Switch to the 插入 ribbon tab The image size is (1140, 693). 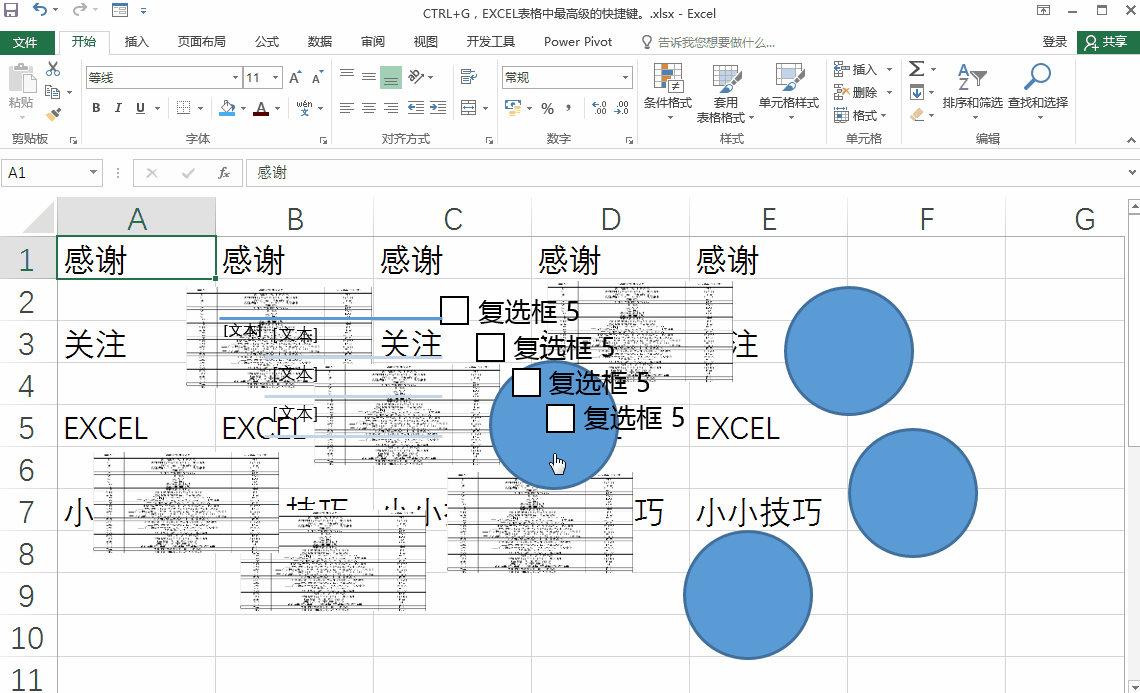click(137, 42)
